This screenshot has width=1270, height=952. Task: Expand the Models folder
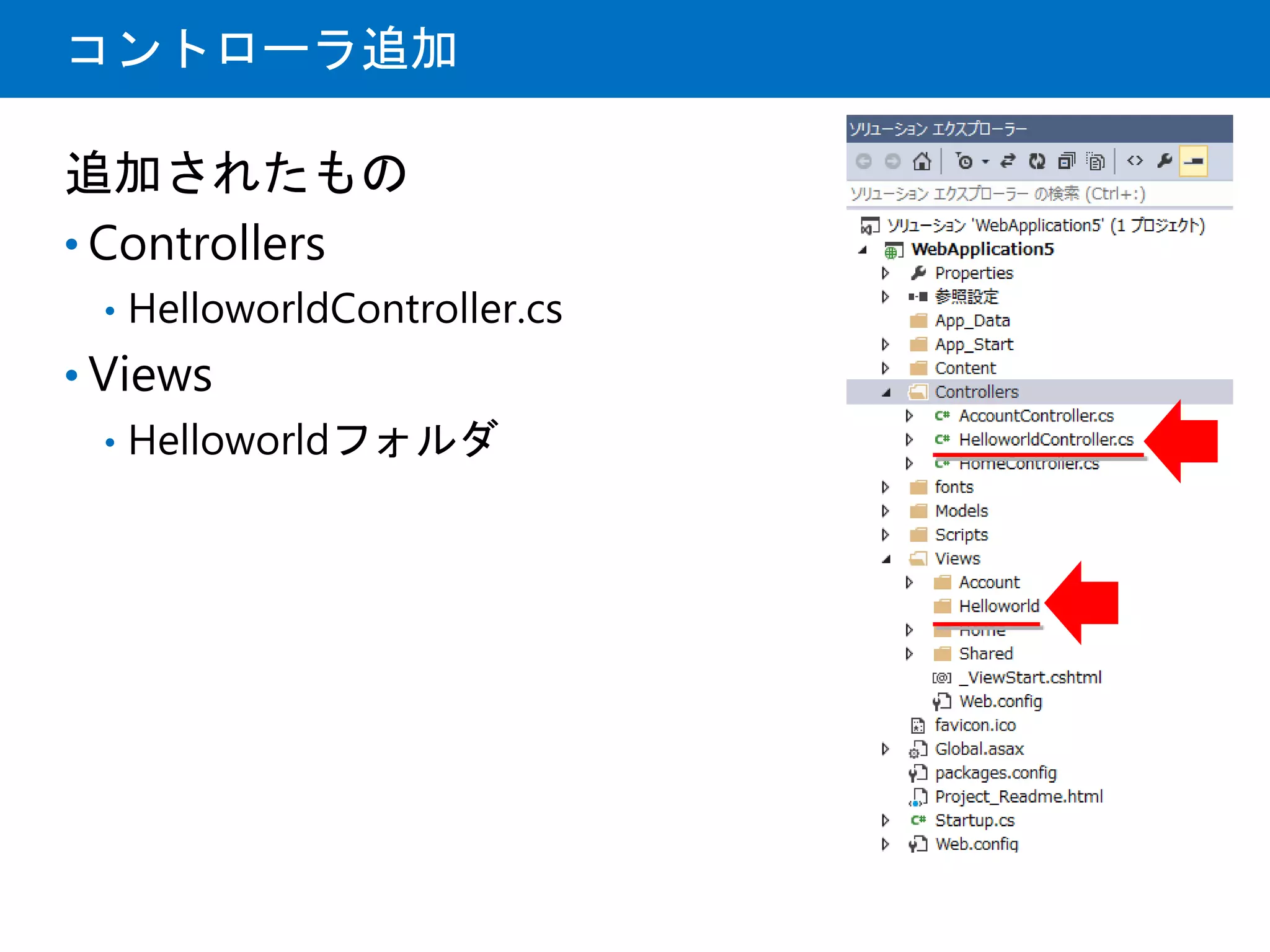pyautogui.click(x=886, y=511)
